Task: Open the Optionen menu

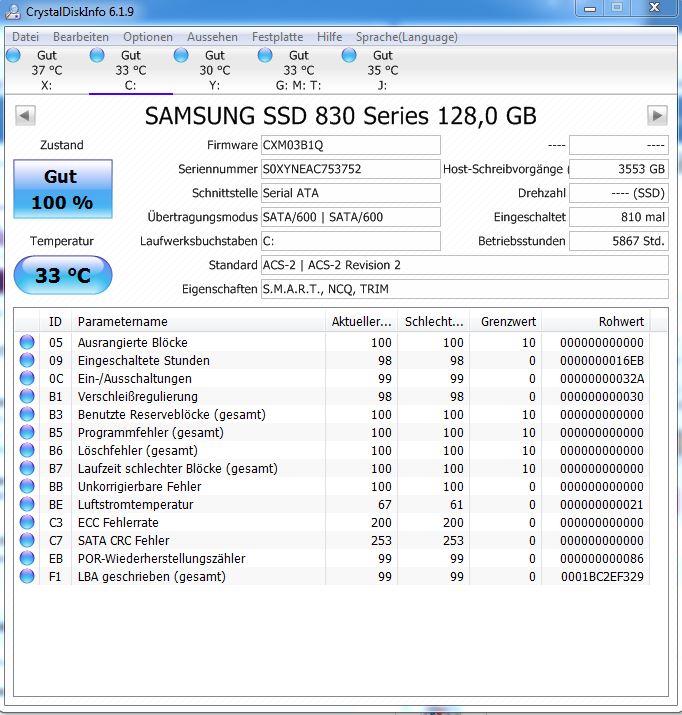Action: point(148,37)
